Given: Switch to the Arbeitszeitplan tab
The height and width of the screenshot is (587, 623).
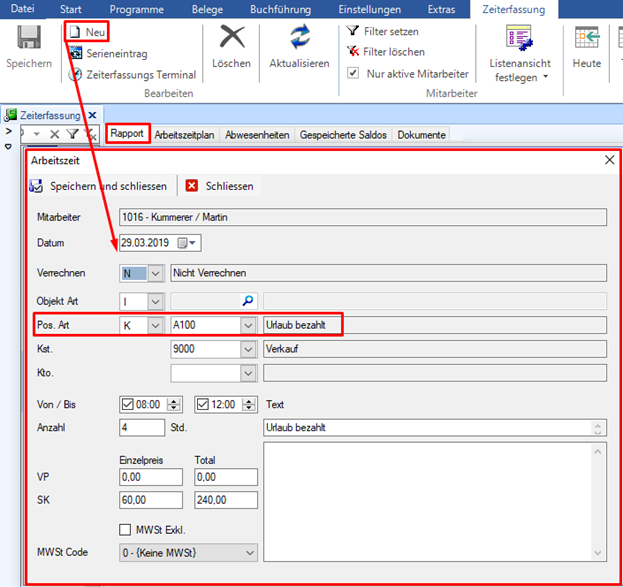Looking at the screenshot, I should [184, 135].
